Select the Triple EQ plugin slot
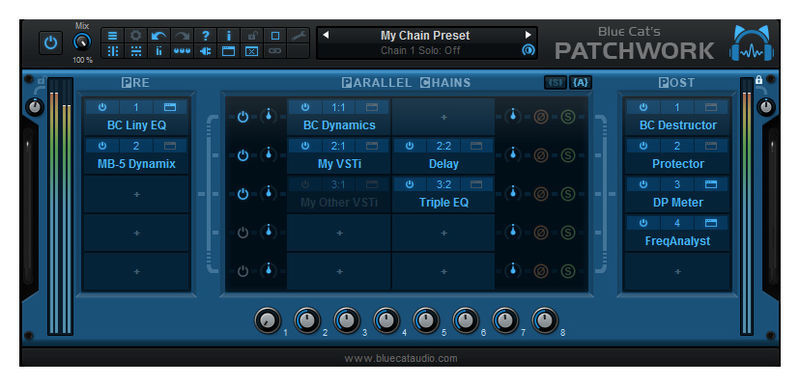Viewport: 800px width, 386px height. click(443, 202)
